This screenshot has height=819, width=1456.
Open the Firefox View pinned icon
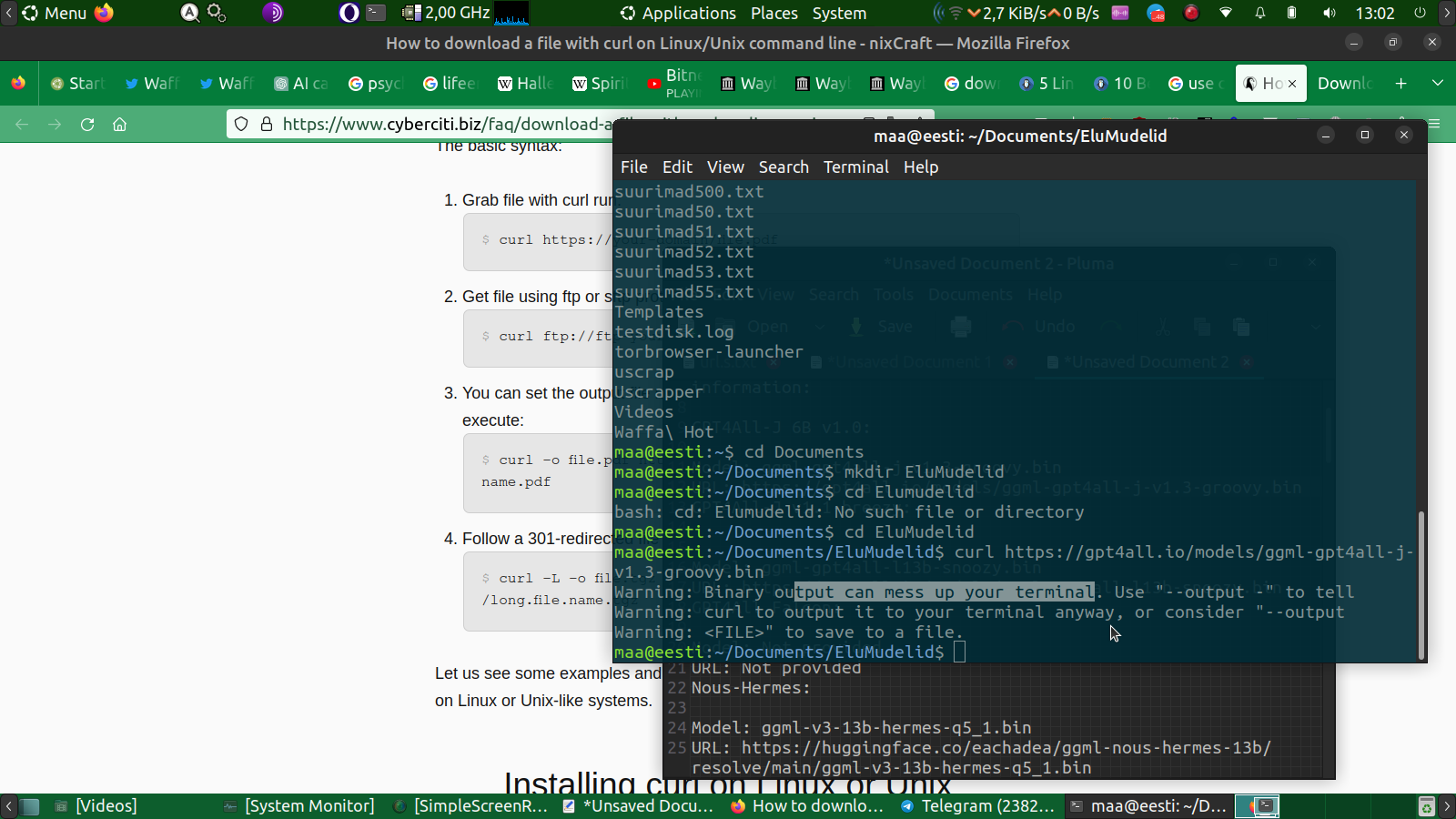pyautogui.click(x=18, y=84)
